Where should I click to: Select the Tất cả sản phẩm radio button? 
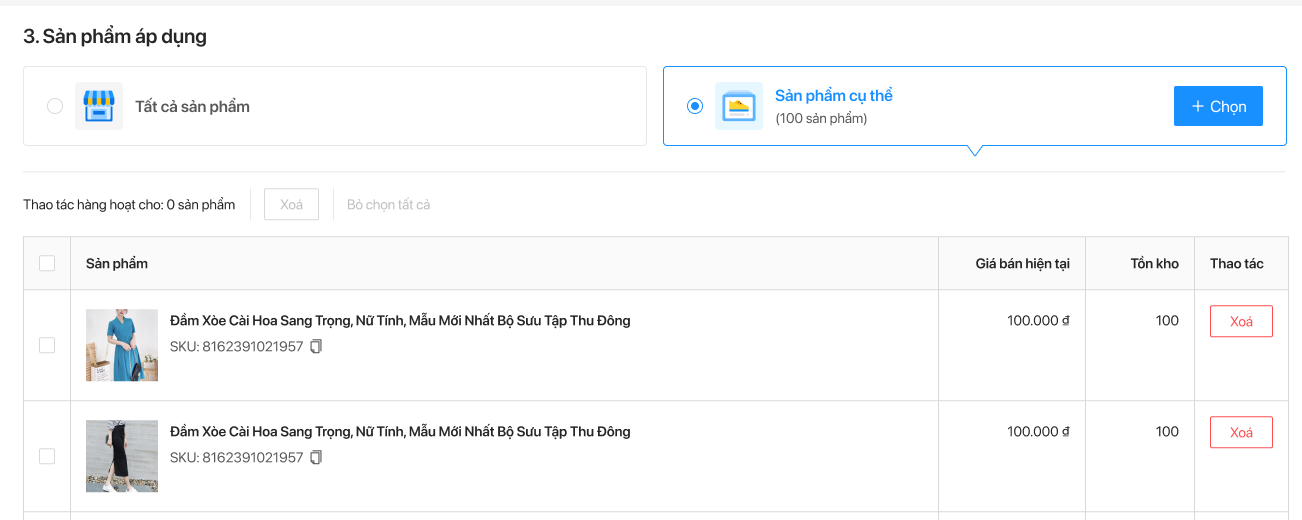click(x=55, y=106)
